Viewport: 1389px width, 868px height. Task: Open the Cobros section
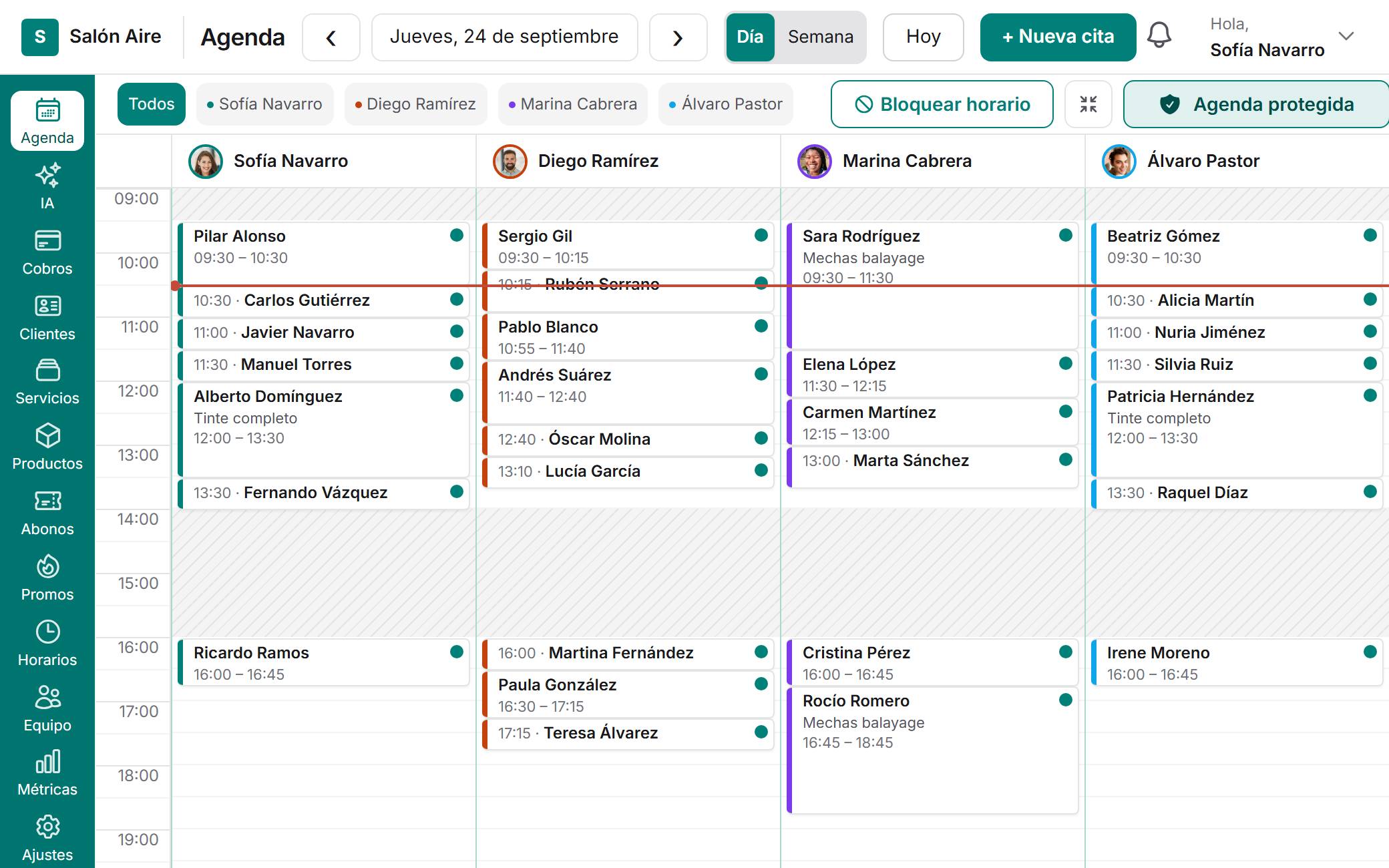[47, 252]
